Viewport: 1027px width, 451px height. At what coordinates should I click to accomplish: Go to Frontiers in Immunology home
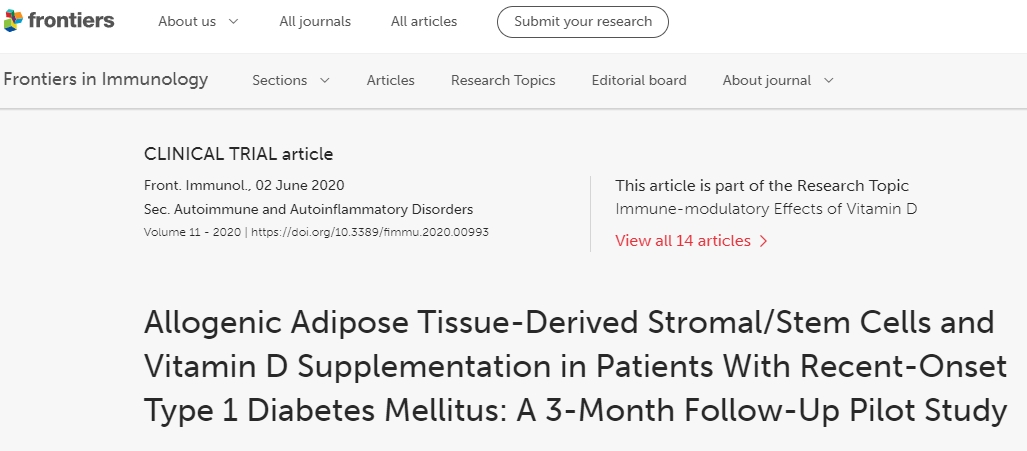[106, 80]
